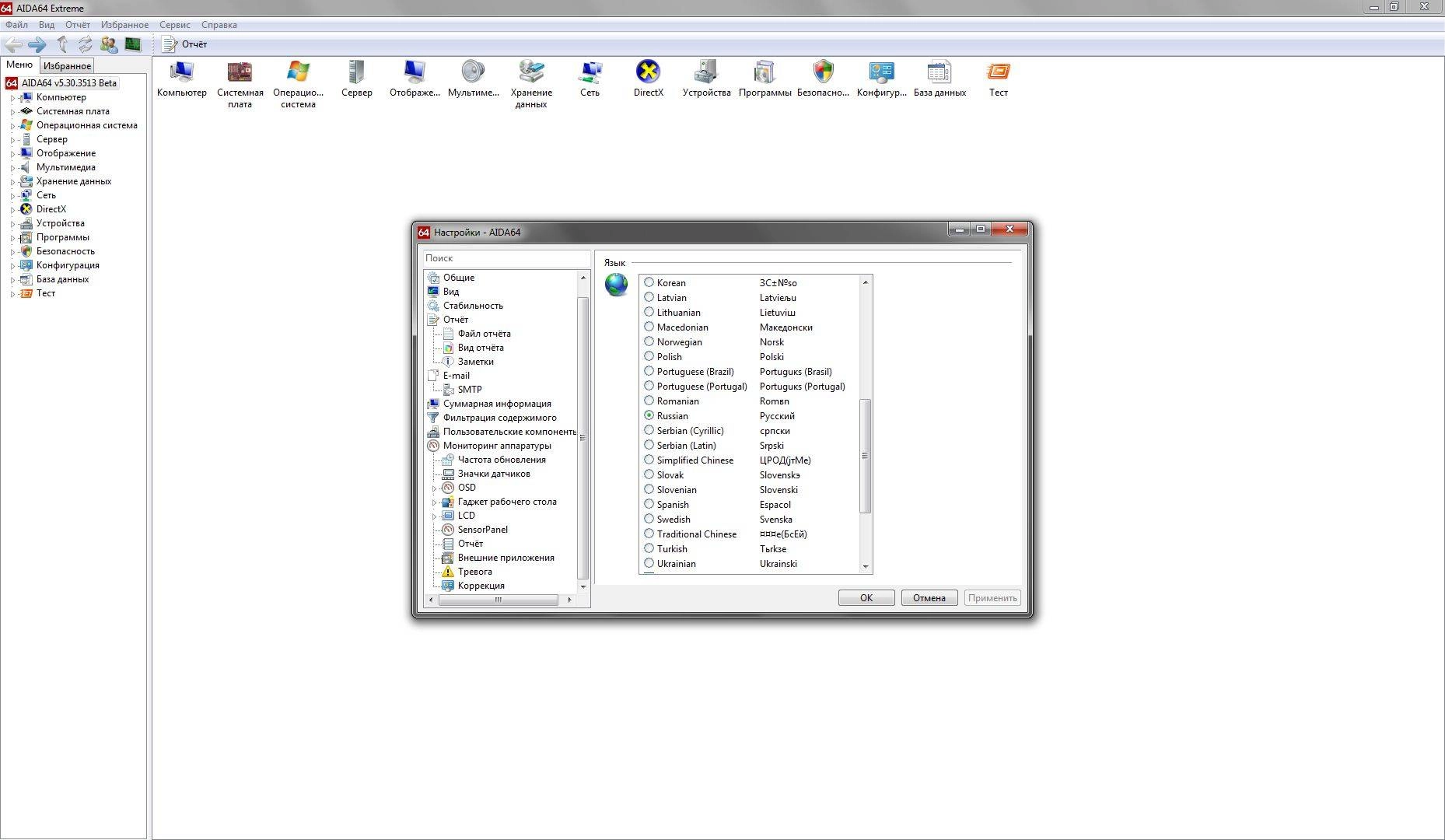Expand the Мультимедиа node in left tree
The width and height of the screenshot is (1445, 840).
pos(12,168)
